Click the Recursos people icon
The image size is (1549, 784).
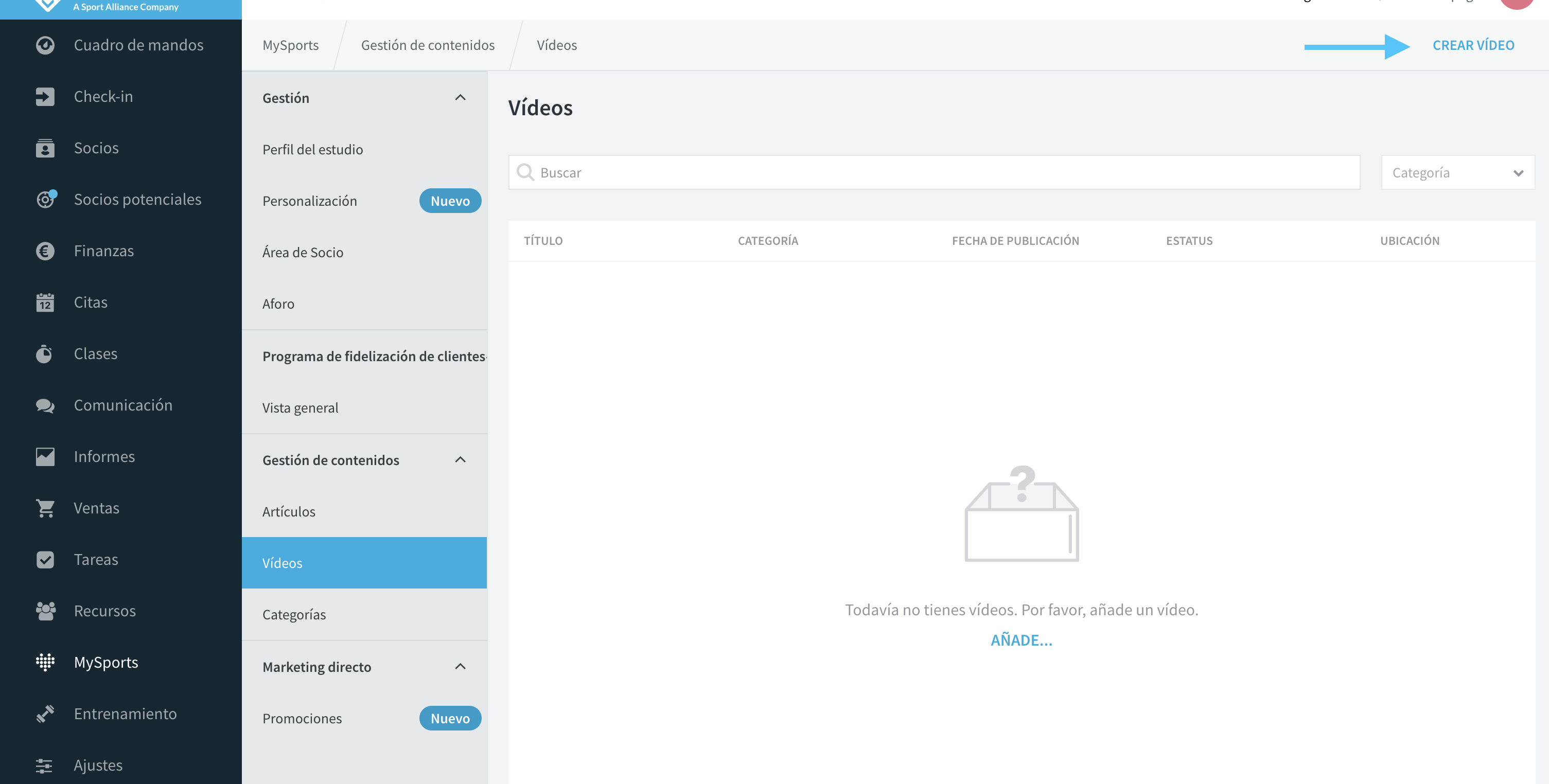45,611
